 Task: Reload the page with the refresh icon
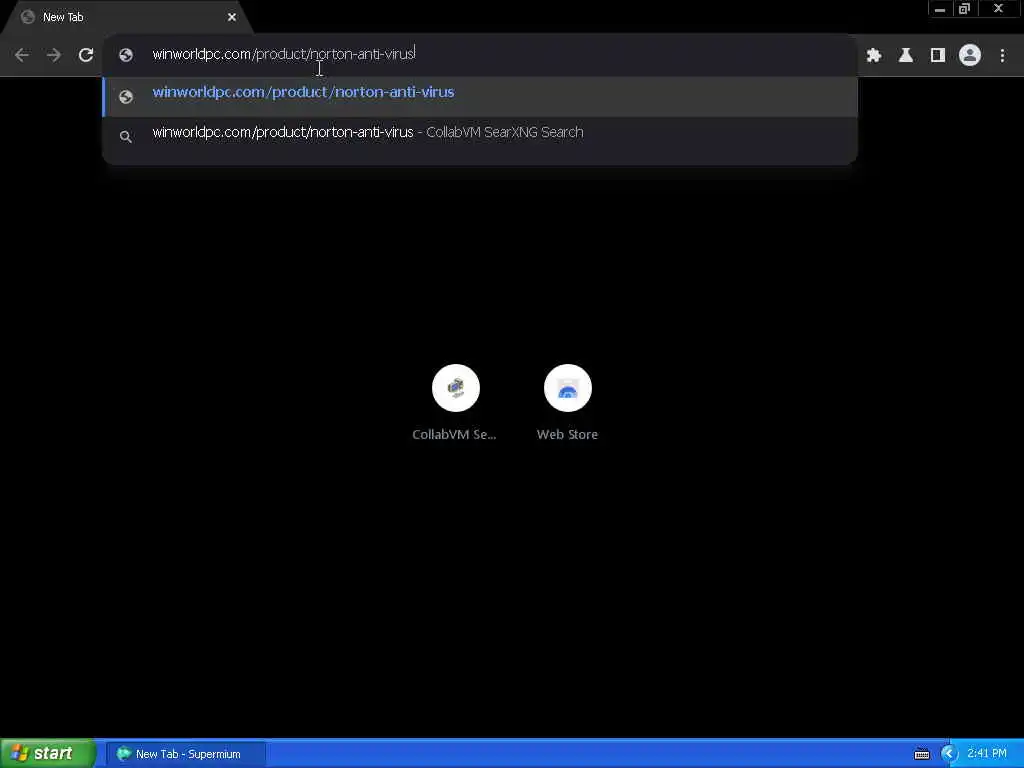click(86, 55)
